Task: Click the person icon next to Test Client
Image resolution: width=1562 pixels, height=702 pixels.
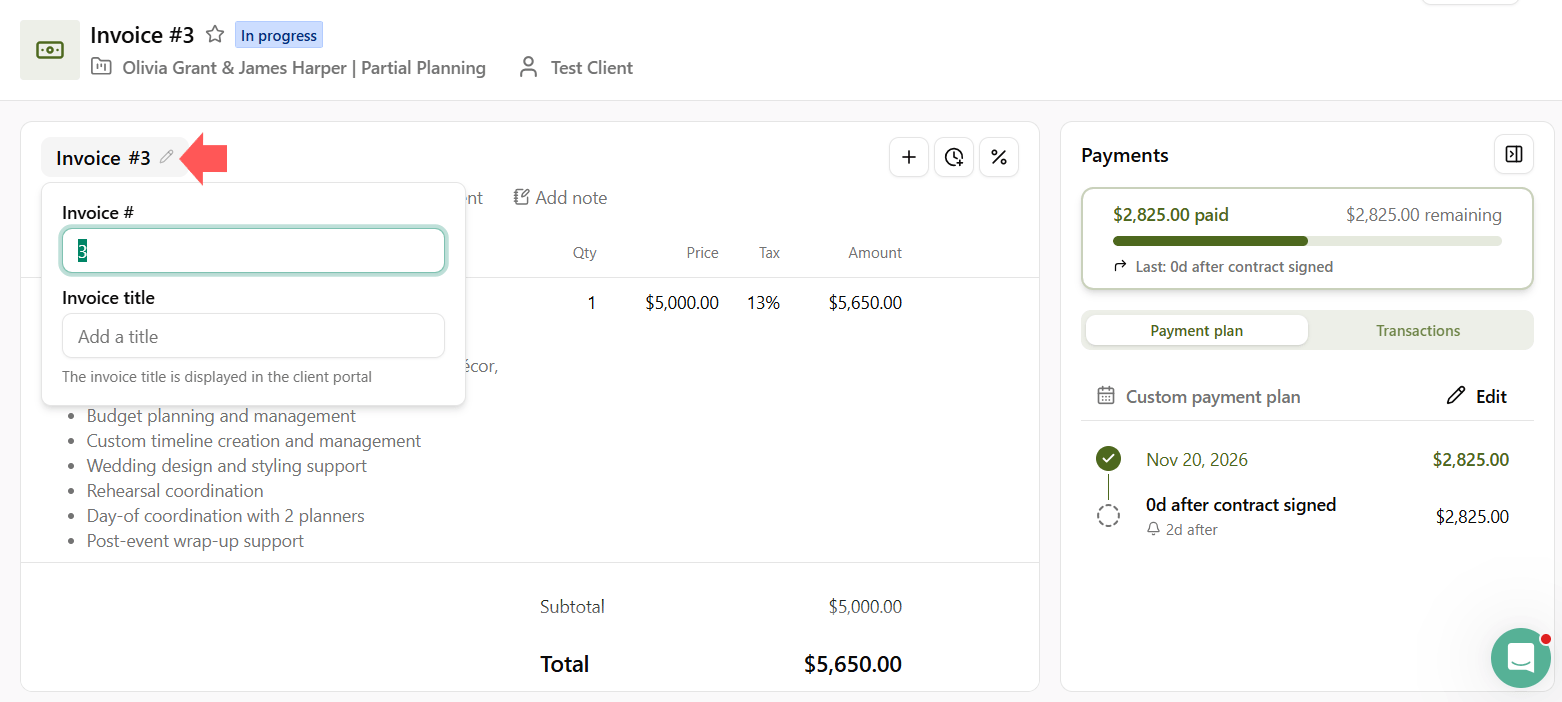Action: tap(528, 67)
